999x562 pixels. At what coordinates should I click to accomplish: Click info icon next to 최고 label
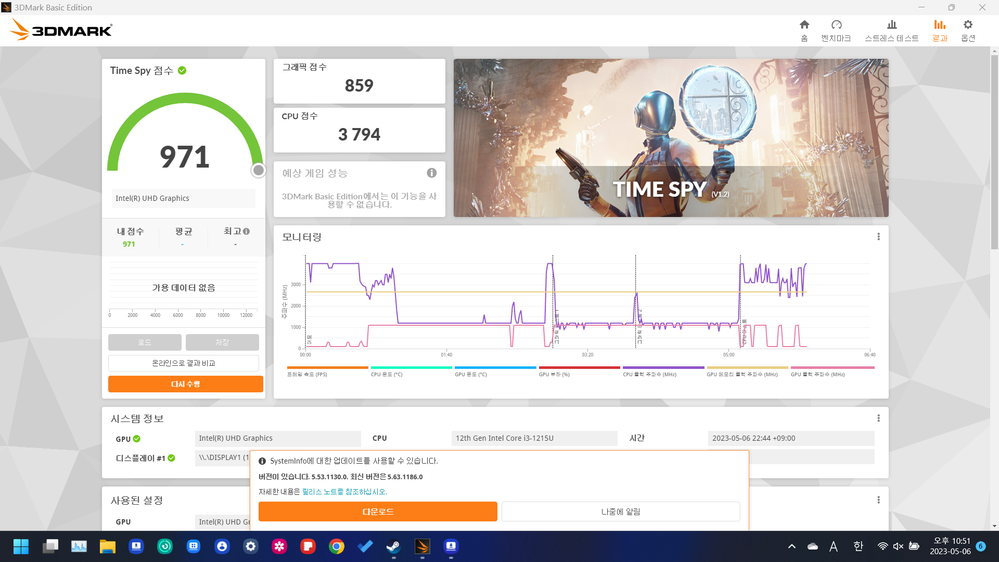pyautogui.click(x=247, y=231)
